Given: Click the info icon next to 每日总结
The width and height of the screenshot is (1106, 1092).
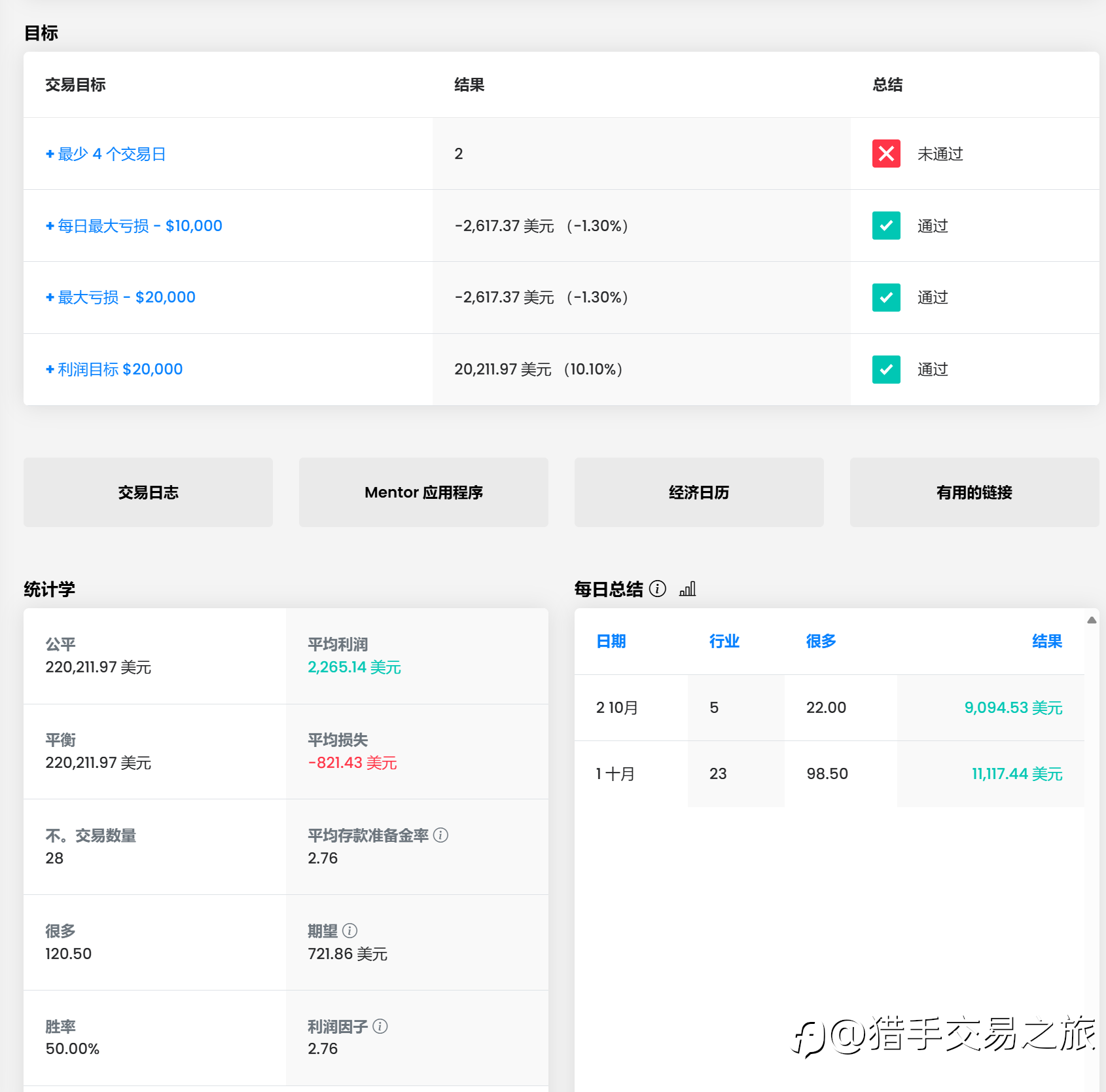Looking at the screenshot, I should click(x=658, y=589).
